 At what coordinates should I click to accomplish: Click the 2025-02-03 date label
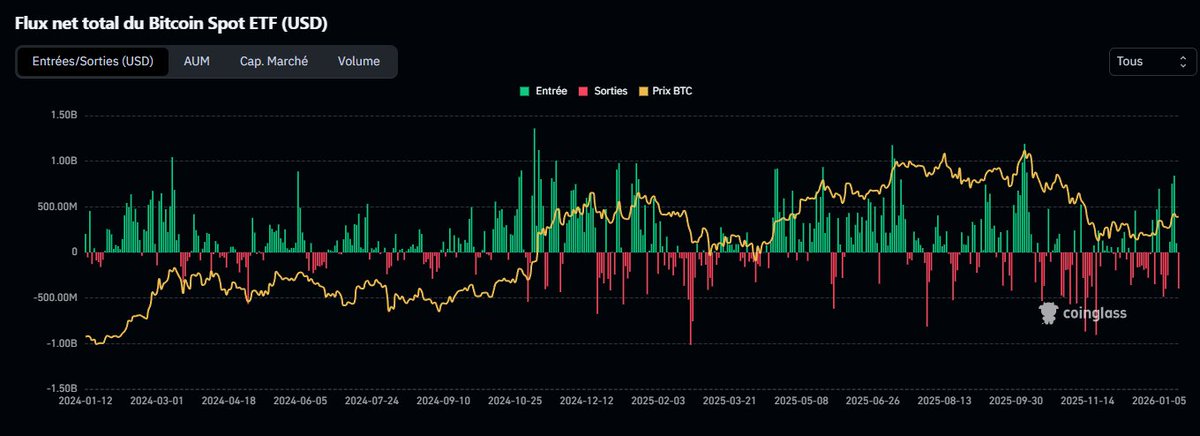point(657,401)
